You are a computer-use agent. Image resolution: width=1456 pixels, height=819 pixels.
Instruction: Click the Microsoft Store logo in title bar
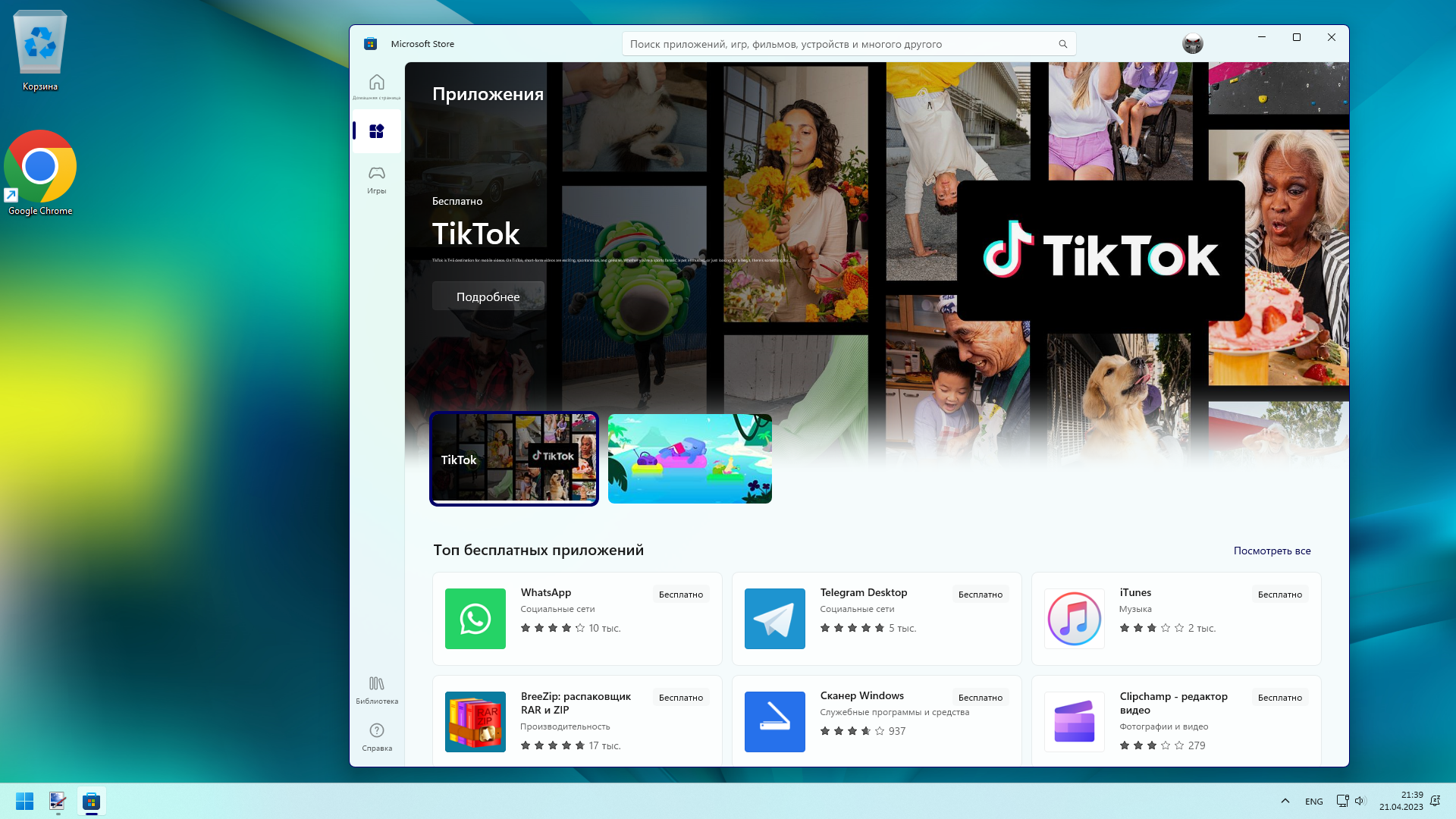pyautogui.click(x=371, y=44)
